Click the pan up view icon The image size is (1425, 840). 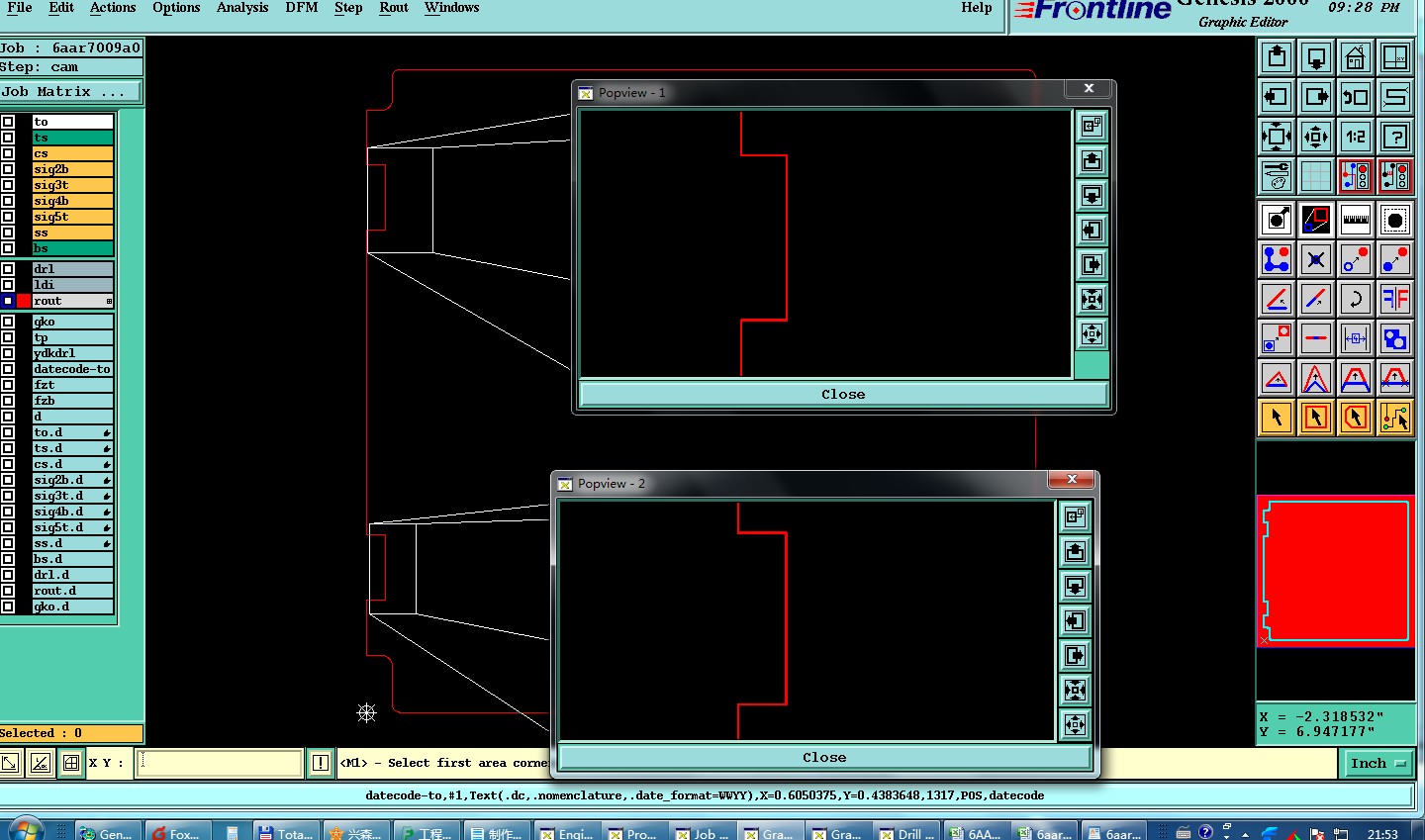click(x=1277, y=57)
